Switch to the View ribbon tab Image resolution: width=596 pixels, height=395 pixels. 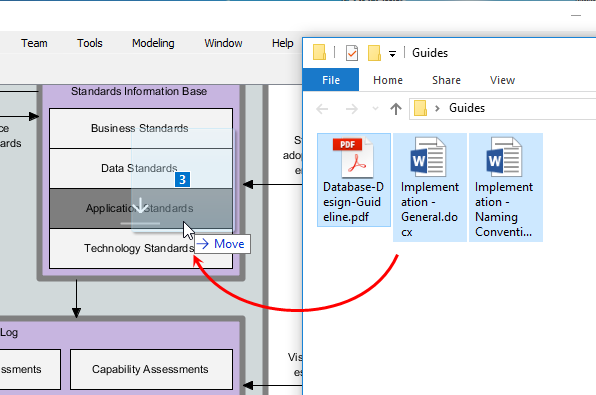[x=502, y=80]
